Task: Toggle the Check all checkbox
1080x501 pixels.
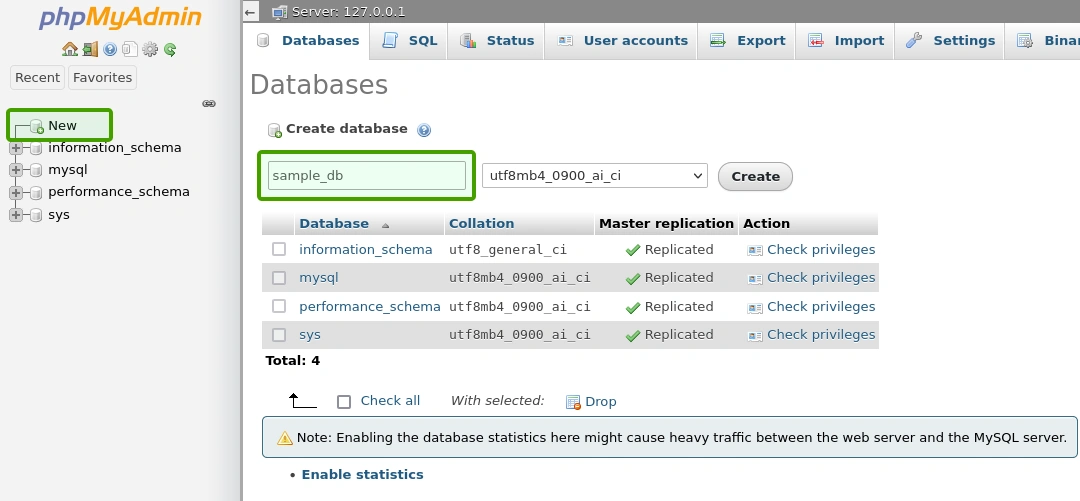Action: pyautogui.click(x=344, y=402)
